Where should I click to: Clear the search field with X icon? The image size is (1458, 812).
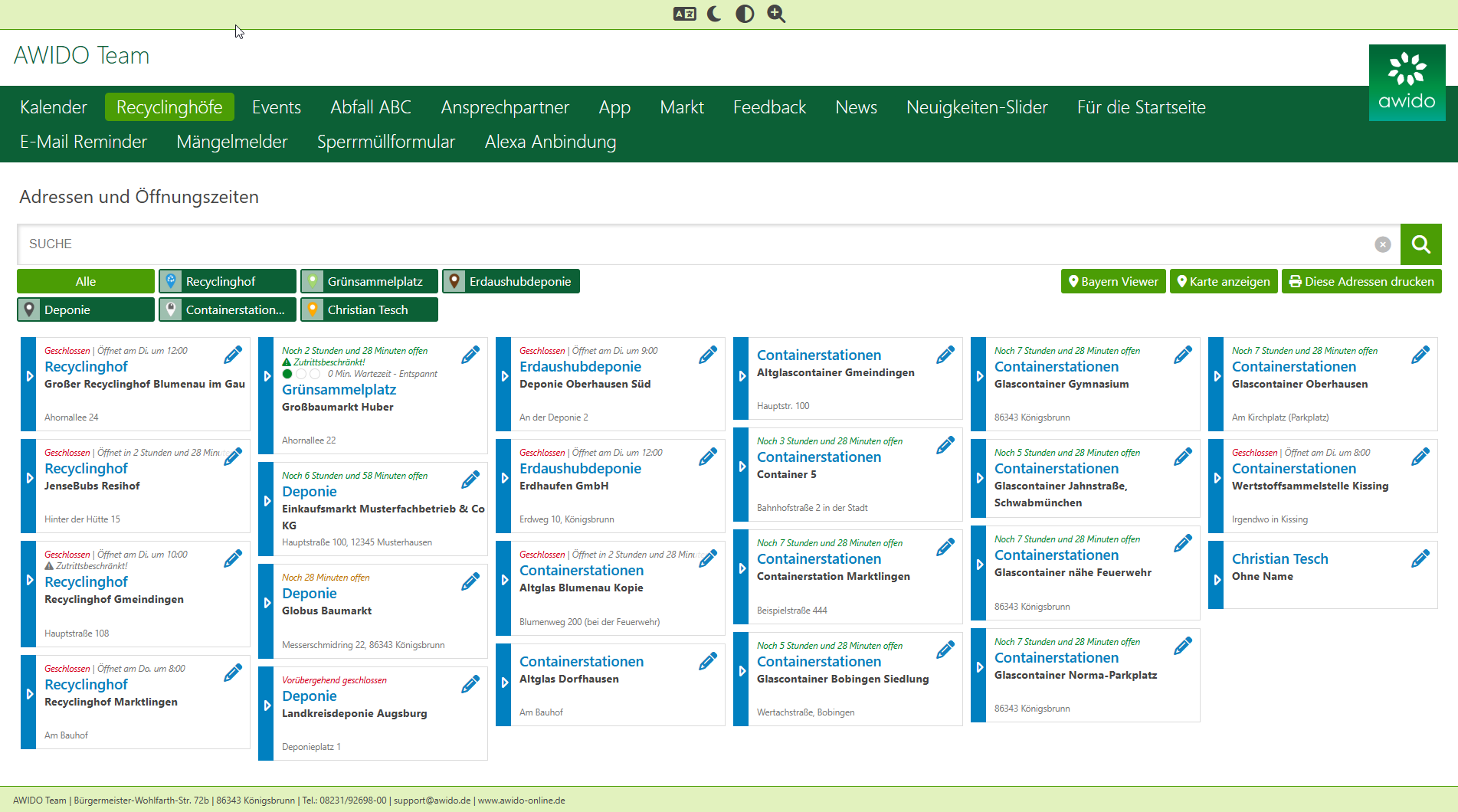(x=1382, y=244)
